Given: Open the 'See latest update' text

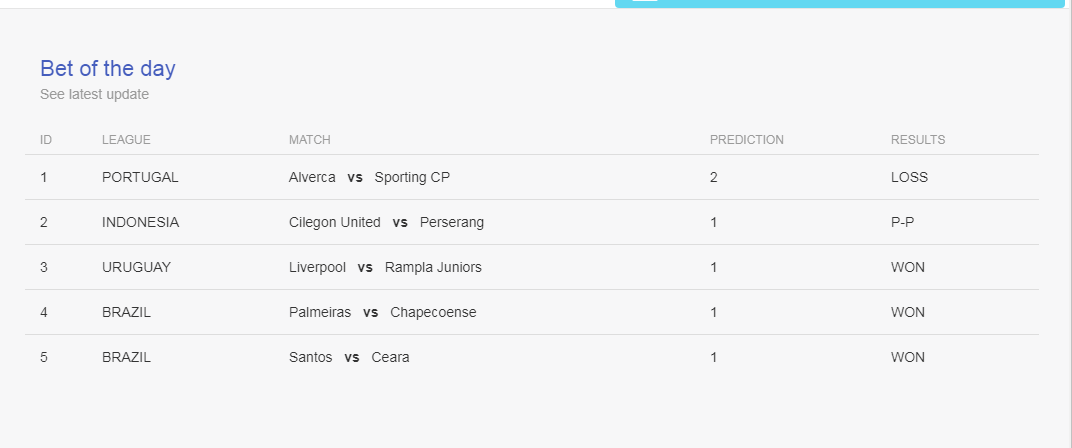Looking at the screenshot, I should [x=94, y=94].
